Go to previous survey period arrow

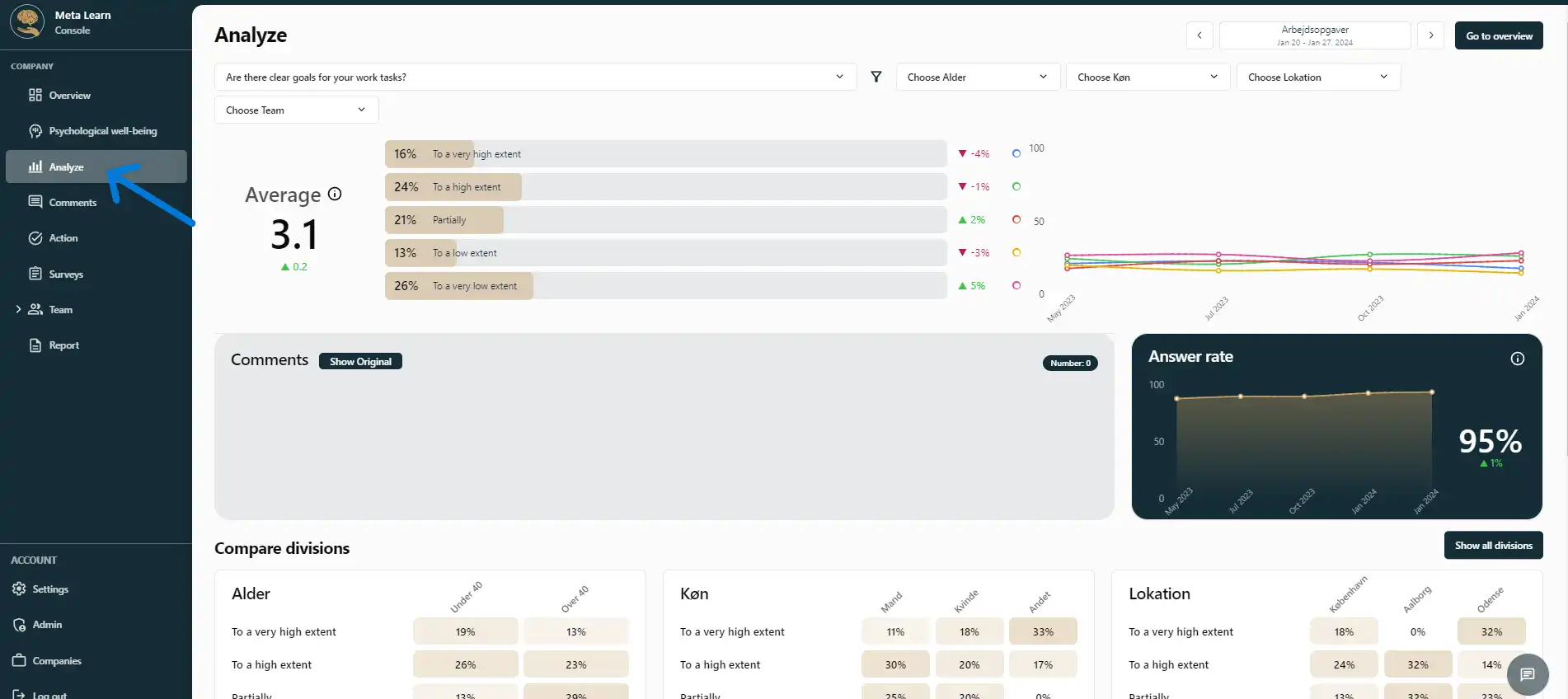pyautogui.click(x=1199, y=35)
